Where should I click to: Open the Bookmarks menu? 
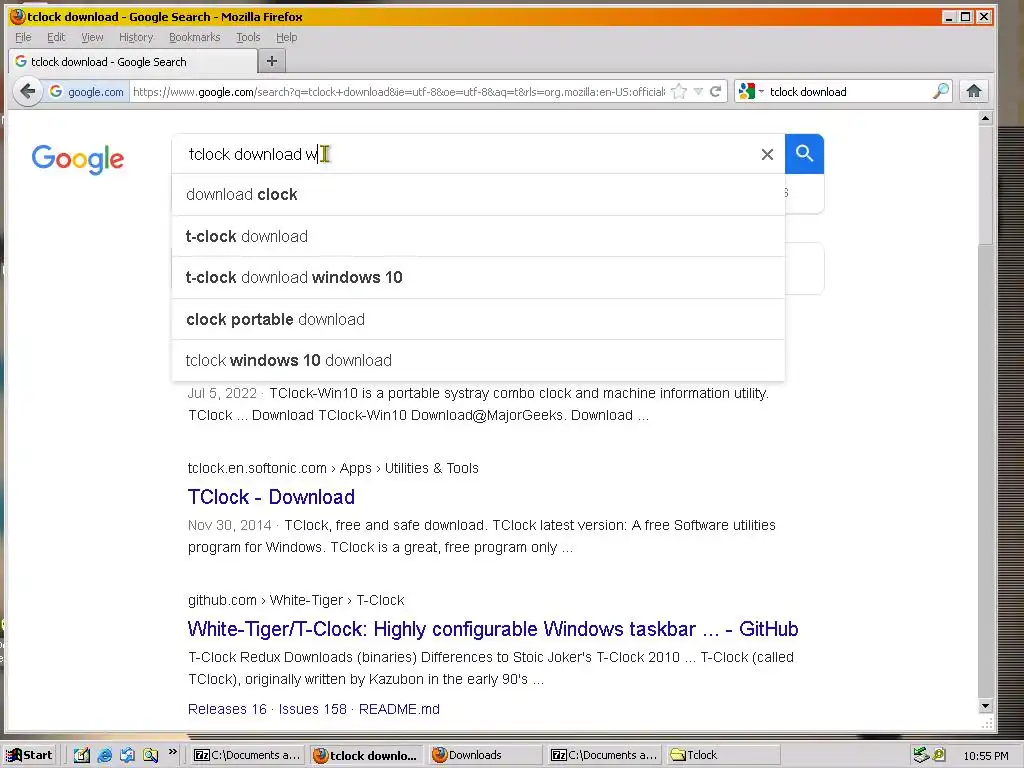point(195,37)
